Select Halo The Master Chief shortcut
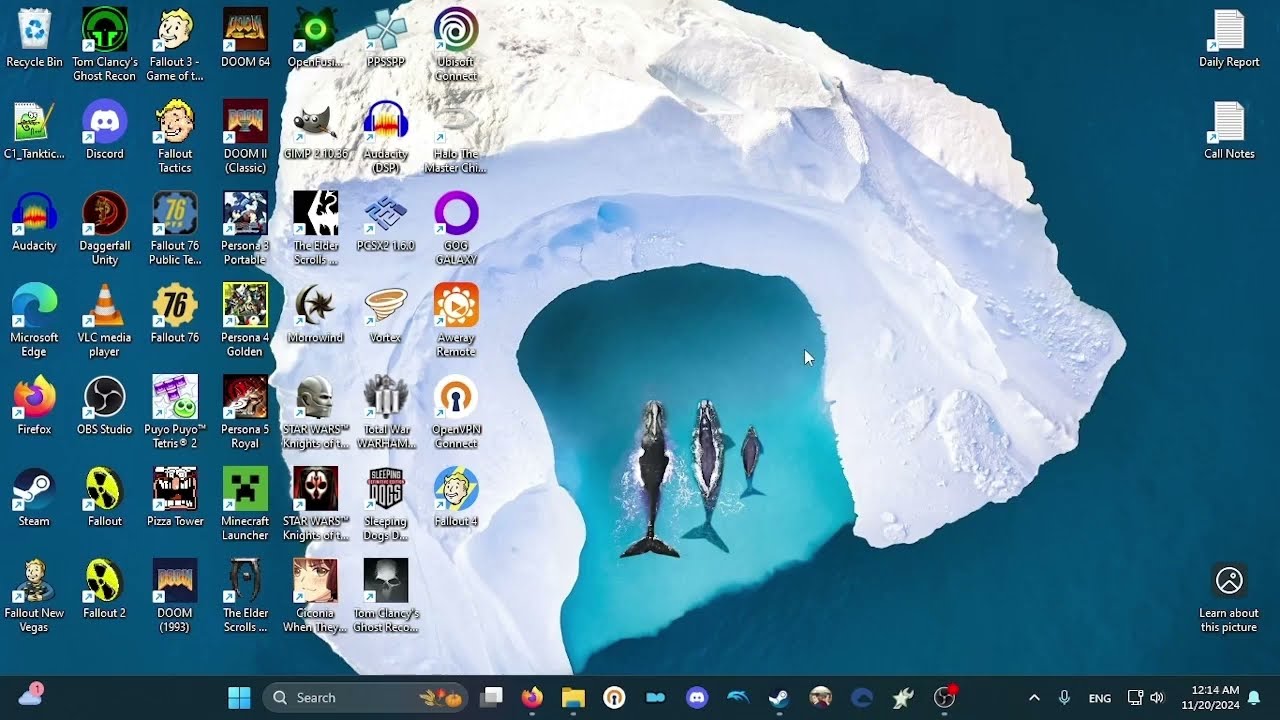Viewport: 1280px width, 720px height. pyautogui.click(x=456, y=137)
